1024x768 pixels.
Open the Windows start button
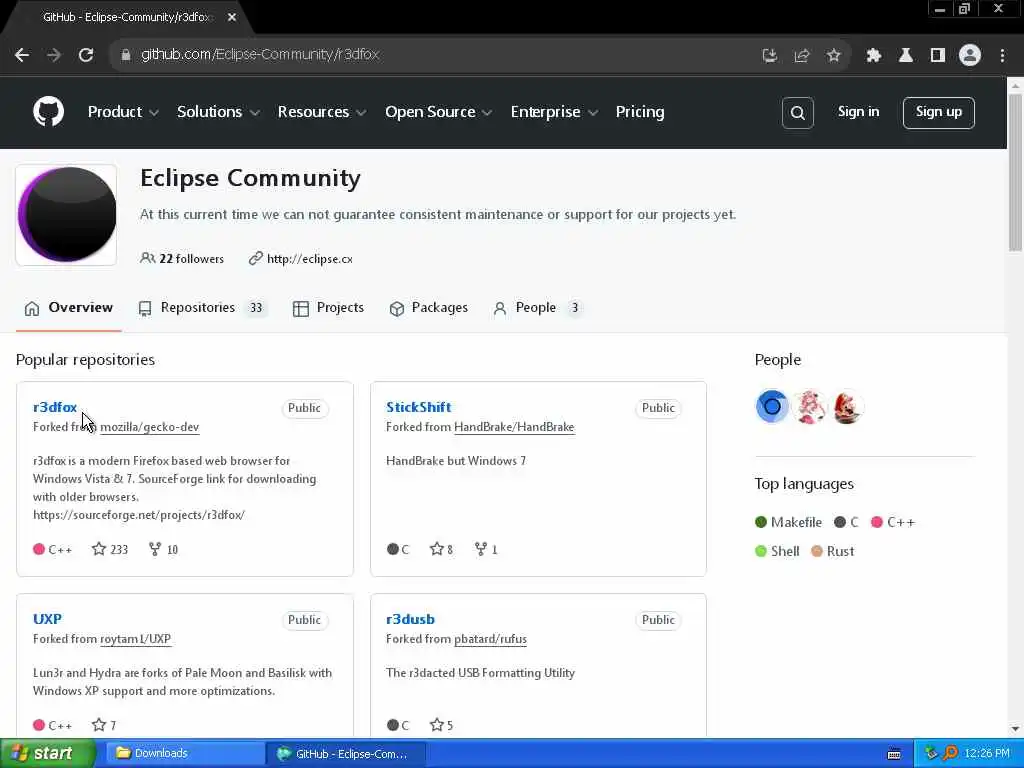click(46, 753)
